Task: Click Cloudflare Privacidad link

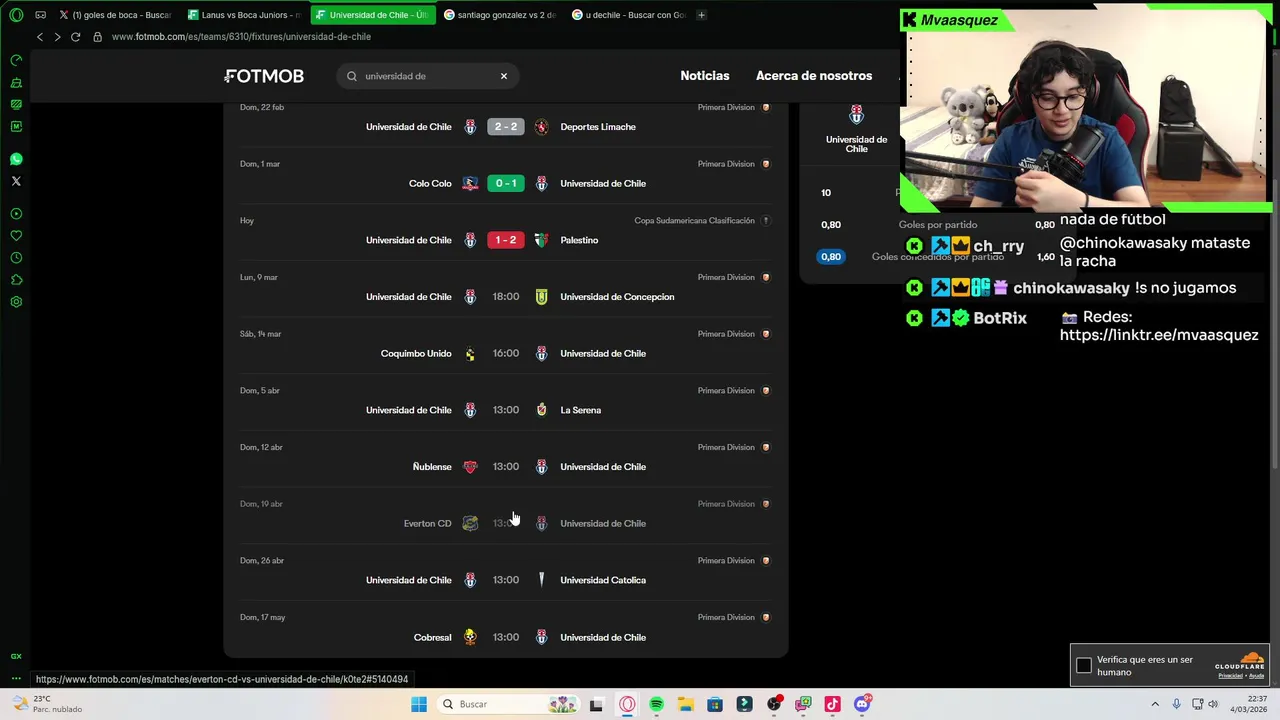Action: pos(1230,676)
